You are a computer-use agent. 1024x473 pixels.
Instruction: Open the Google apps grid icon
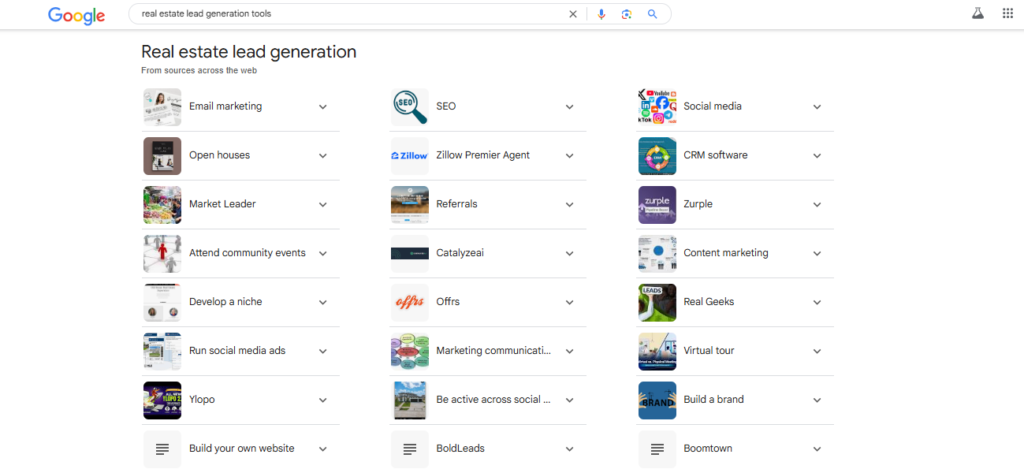click(1008, 13)
